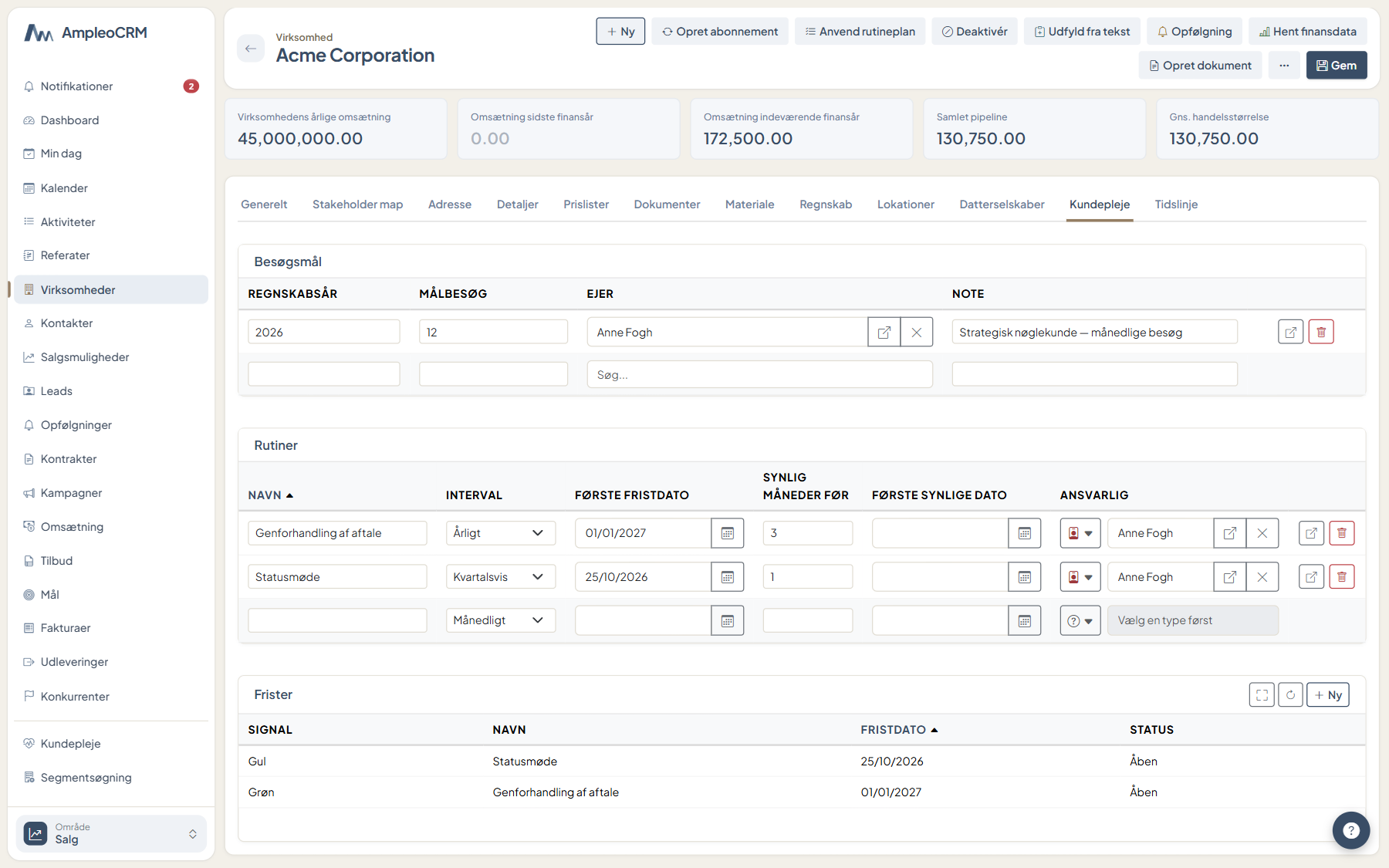
Task: Open the Interval dropdown showing Månedligt
Action: click(x=500, y=620)
